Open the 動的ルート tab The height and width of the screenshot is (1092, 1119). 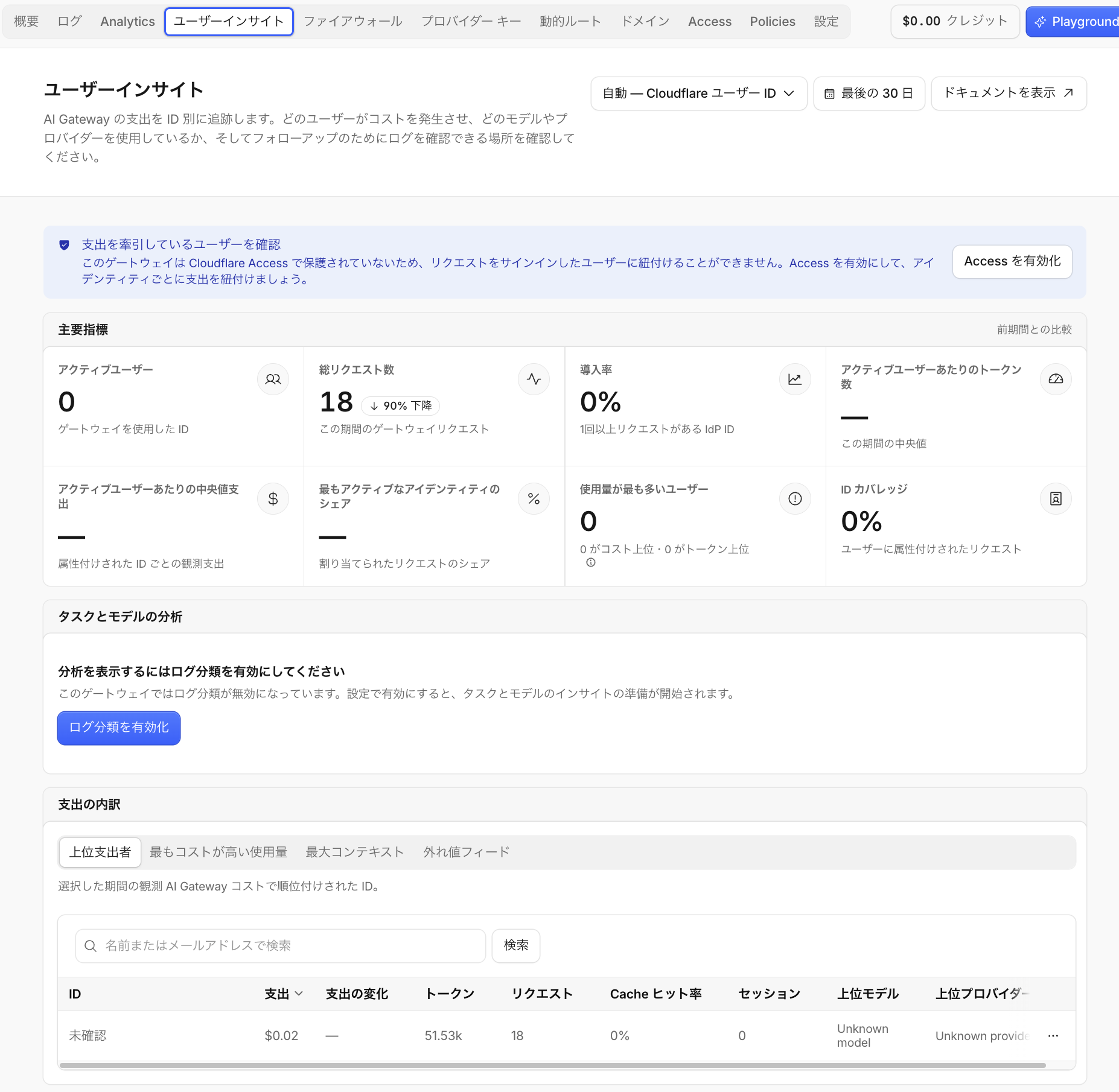(570, 22)
